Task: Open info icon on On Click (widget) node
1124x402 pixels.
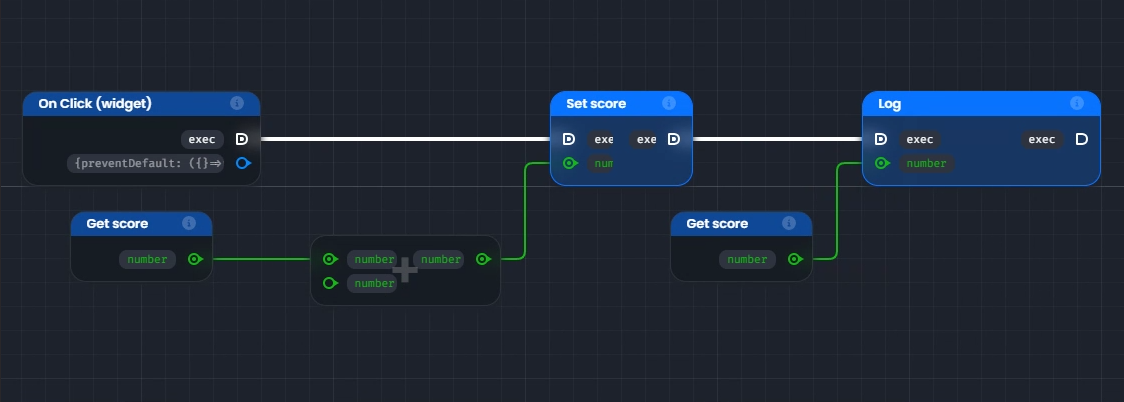Action: tap(237, 103)
